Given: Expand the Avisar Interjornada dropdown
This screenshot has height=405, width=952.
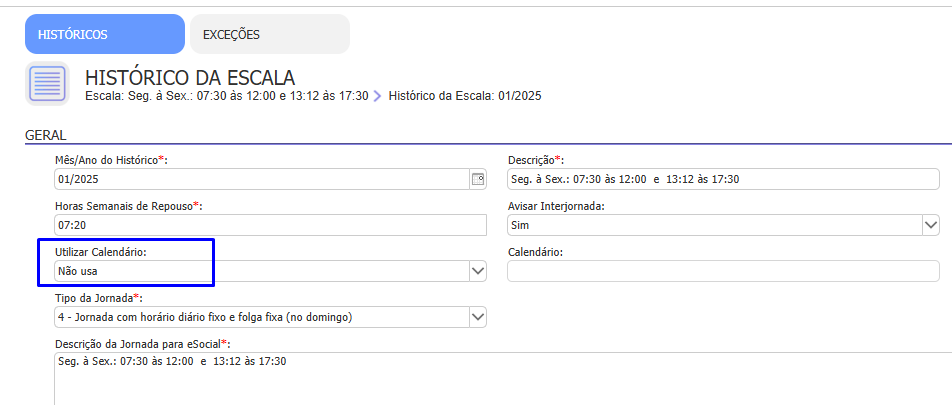Looking at the screenshot, I should [930, 225].
